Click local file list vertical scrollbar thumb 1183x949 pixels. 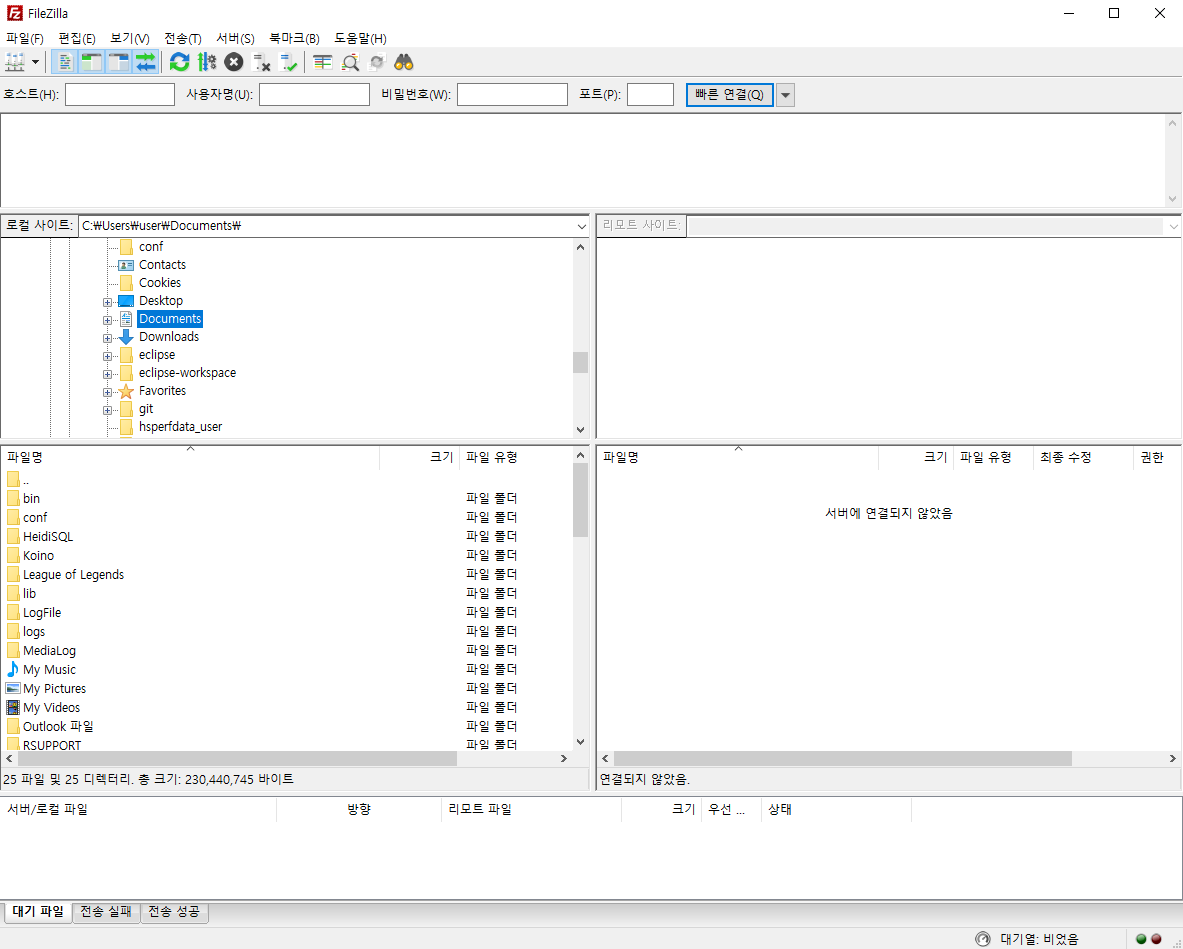tap(580, 499)
